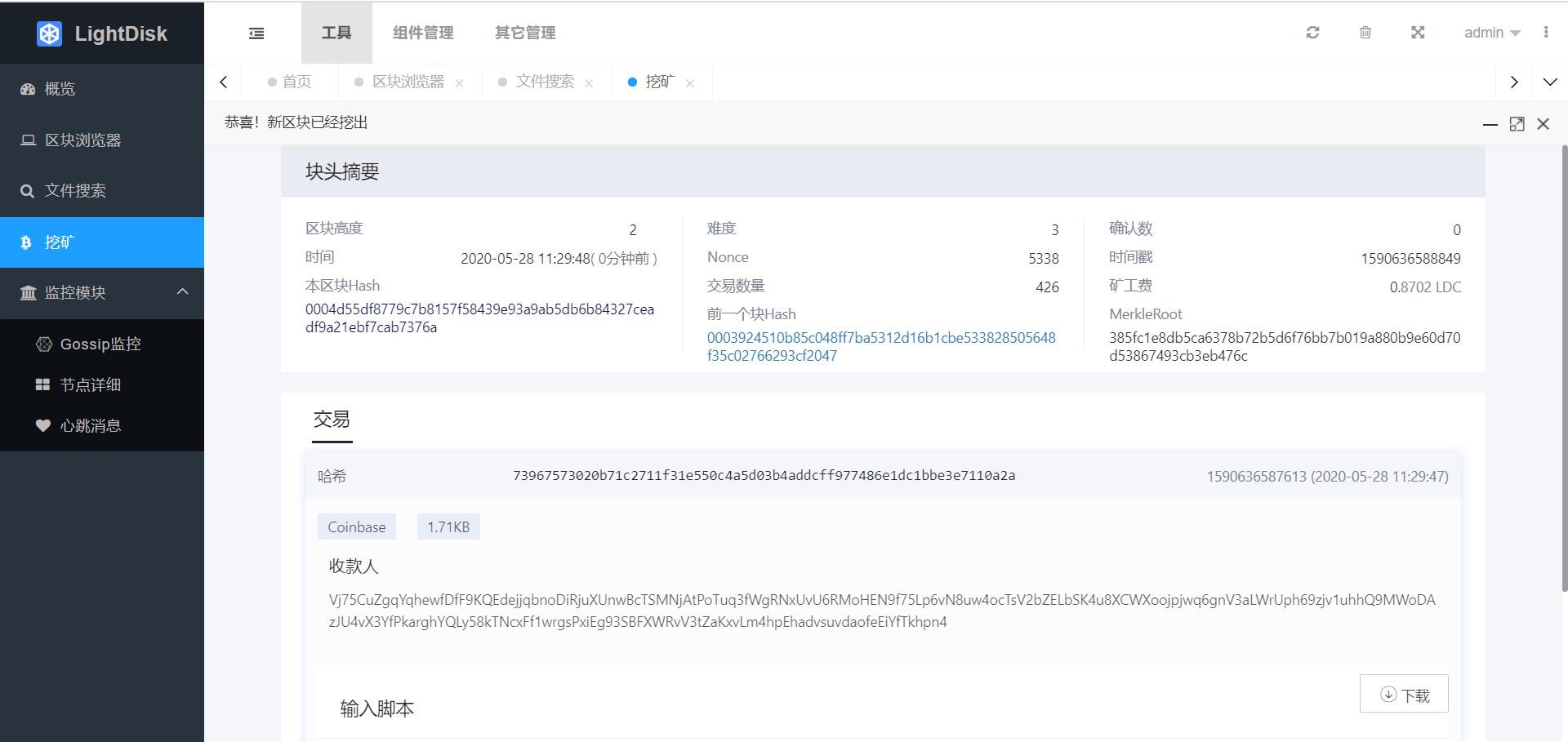The height and width of the screenshot is (742, 1568).
Task: Click the bitcoin icon beside 挖矿
Action: tap(26, 242)
